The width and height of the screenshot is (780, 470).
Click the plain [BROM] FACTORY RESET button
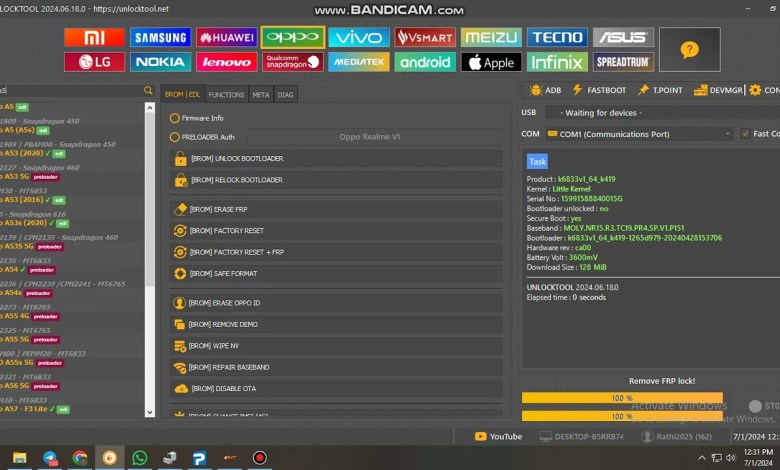click(x=336, y=231)
